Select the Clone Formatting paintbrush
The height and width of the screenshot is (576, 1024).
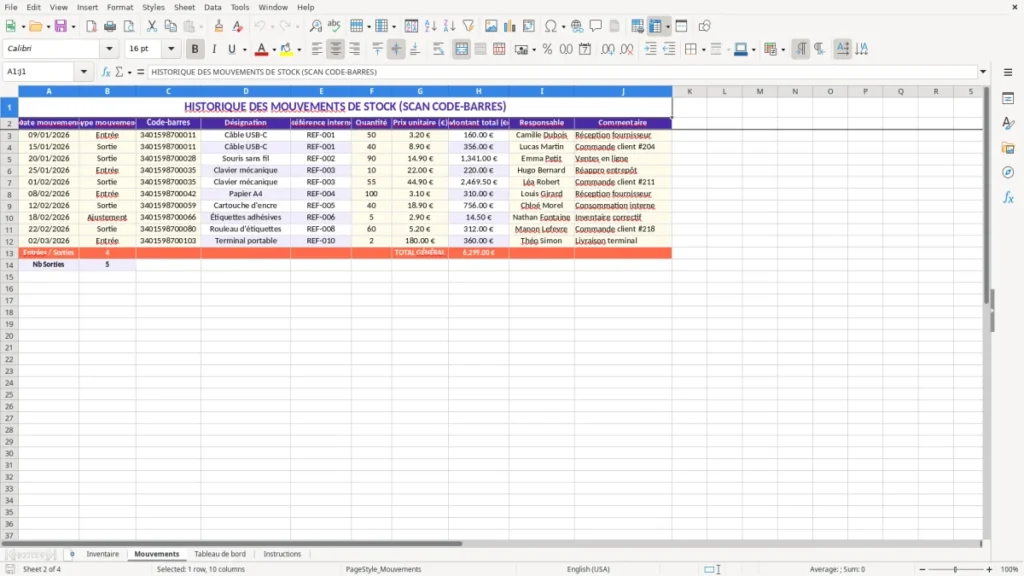(219, 26)
